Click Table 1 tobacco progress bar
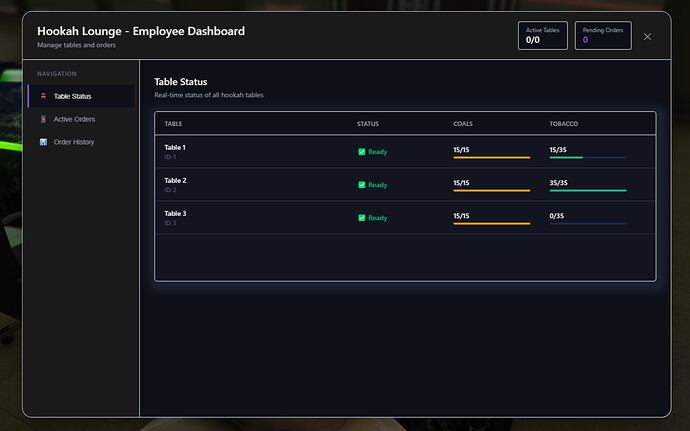690x431 pixels. (588, 157)
